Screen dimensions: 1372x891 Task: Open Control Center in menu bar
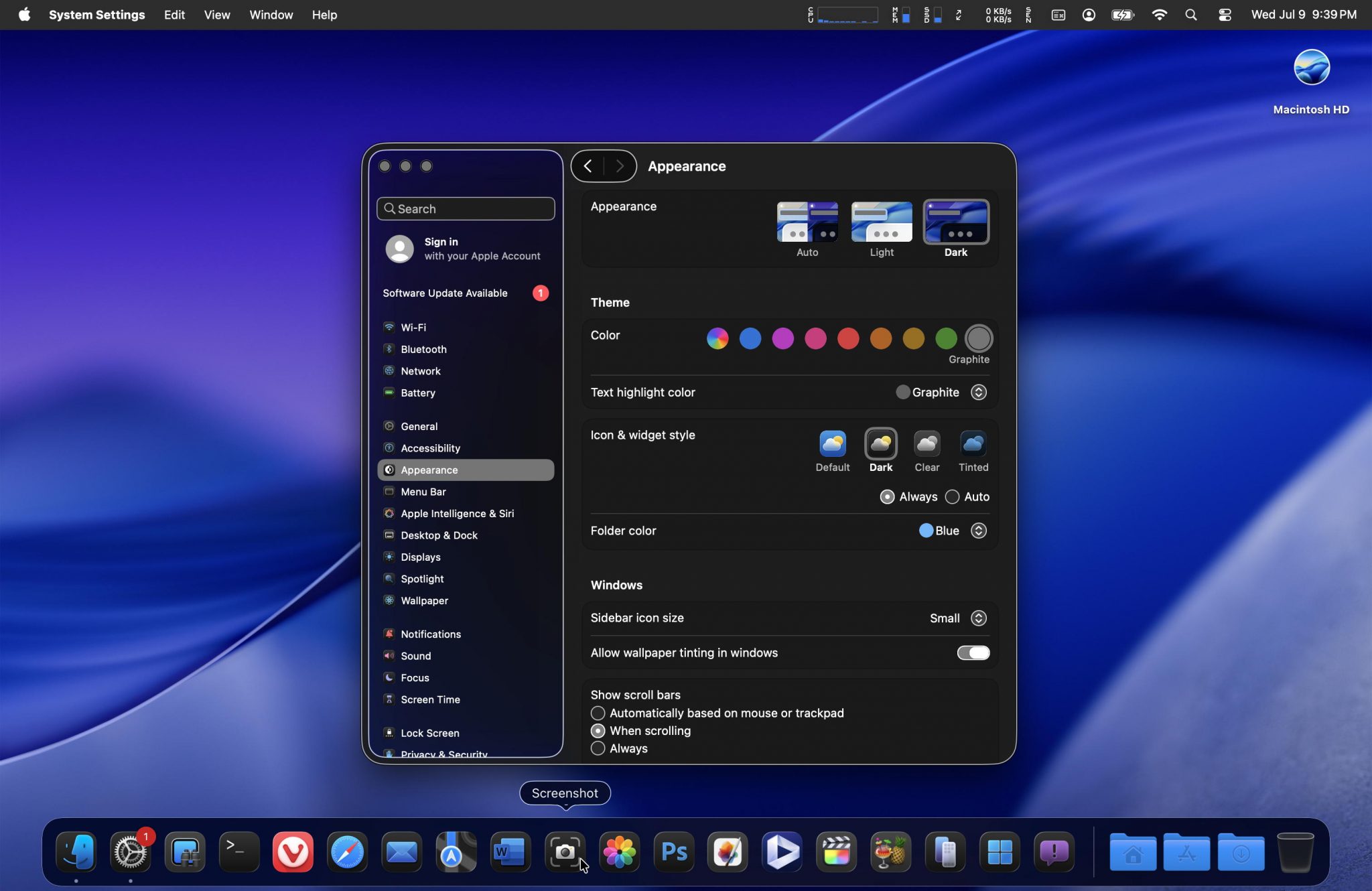pyautogui.click(x=1224, y=15)
